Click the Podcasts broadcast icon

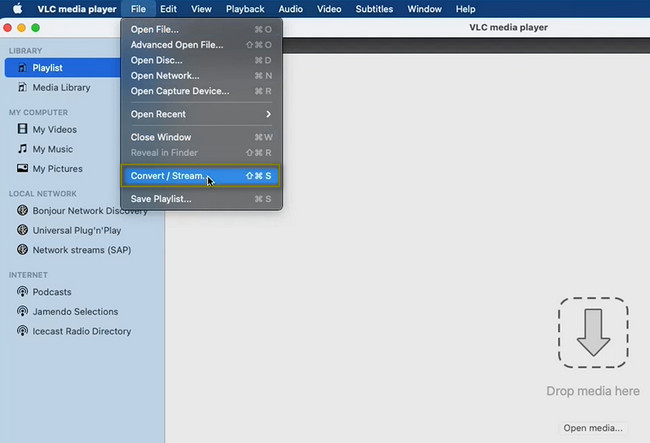[x=22, y=292]
